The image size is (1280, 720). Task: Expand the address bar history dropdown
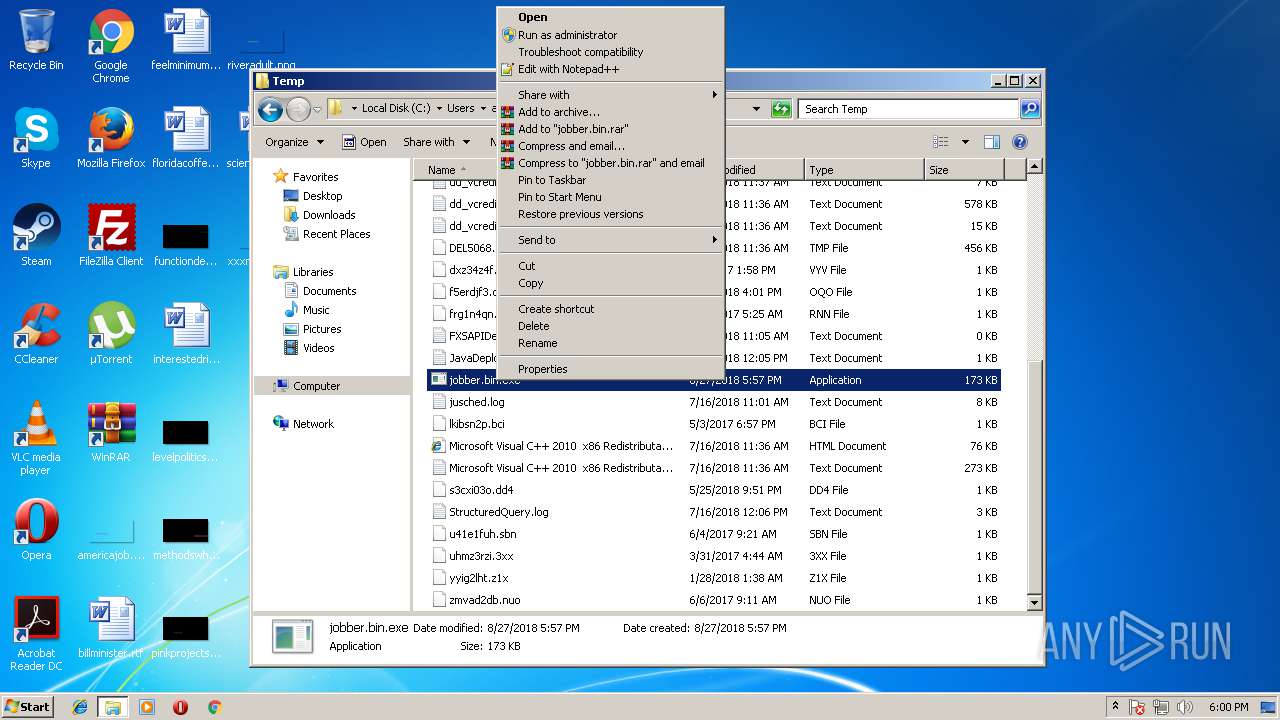click(756, 109)
